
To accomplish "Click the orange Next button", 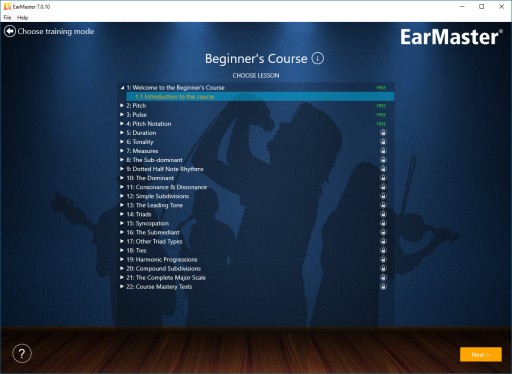I will 481,354.
